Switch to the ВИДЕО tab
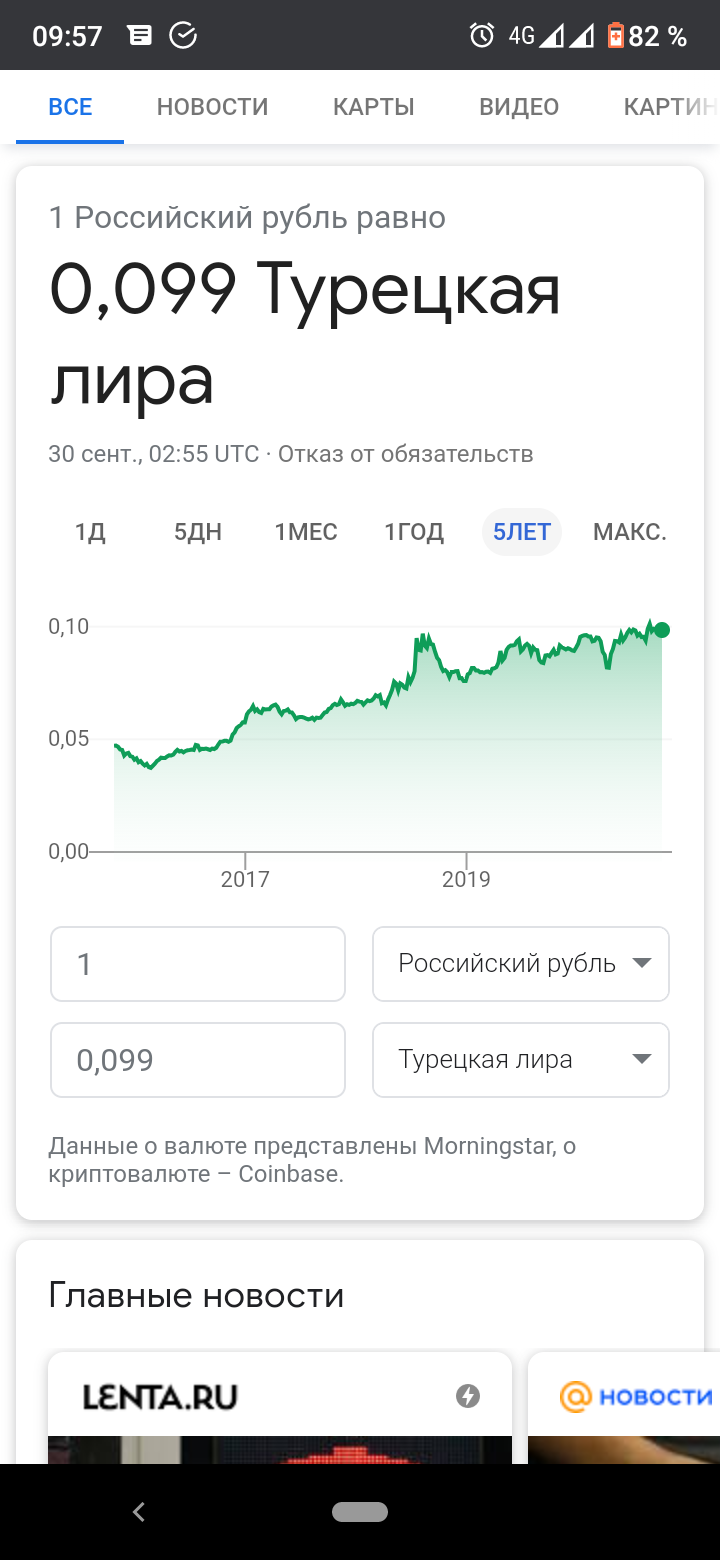 click(519, 107)
